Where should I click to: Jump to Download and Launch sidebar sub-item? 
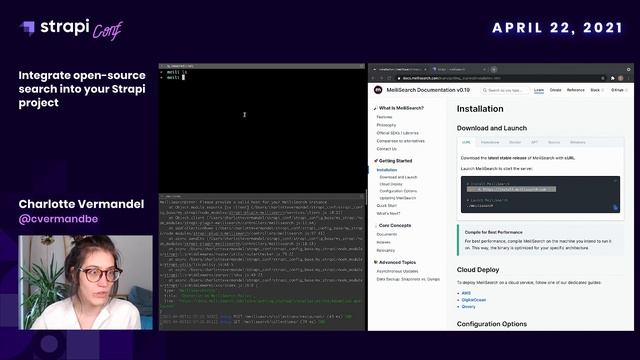click(x=398, y=177)
